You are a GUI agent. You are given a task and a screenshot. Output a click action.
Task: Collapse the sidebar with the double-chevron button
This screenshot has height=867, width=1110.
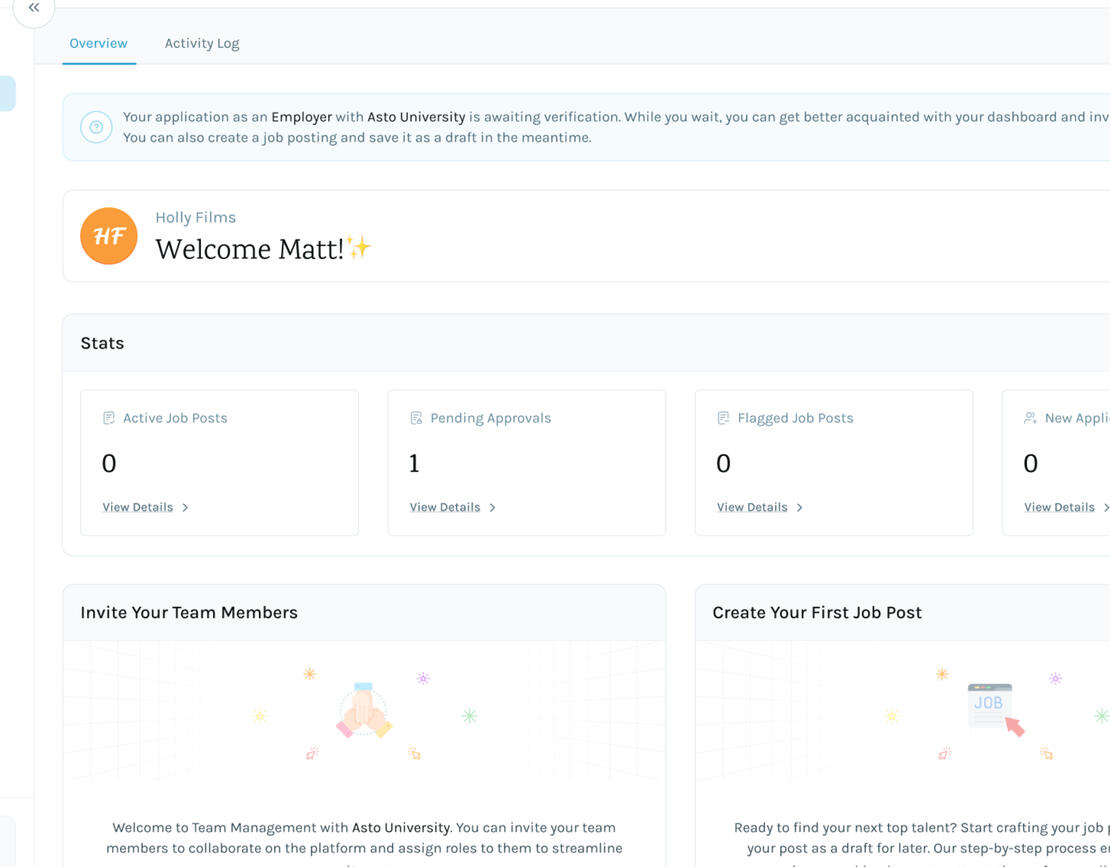(33, 8)
